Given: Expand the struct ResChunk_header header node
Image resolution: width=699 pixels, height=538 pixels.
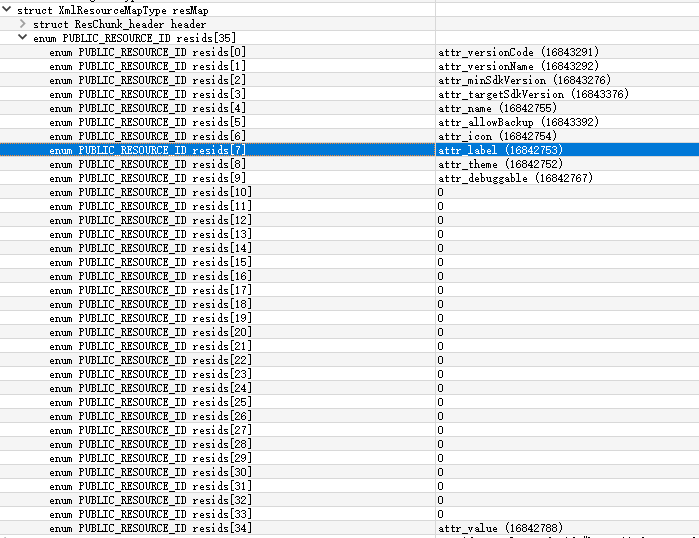Looking at the screenshot, I should (x=23, y=24).
